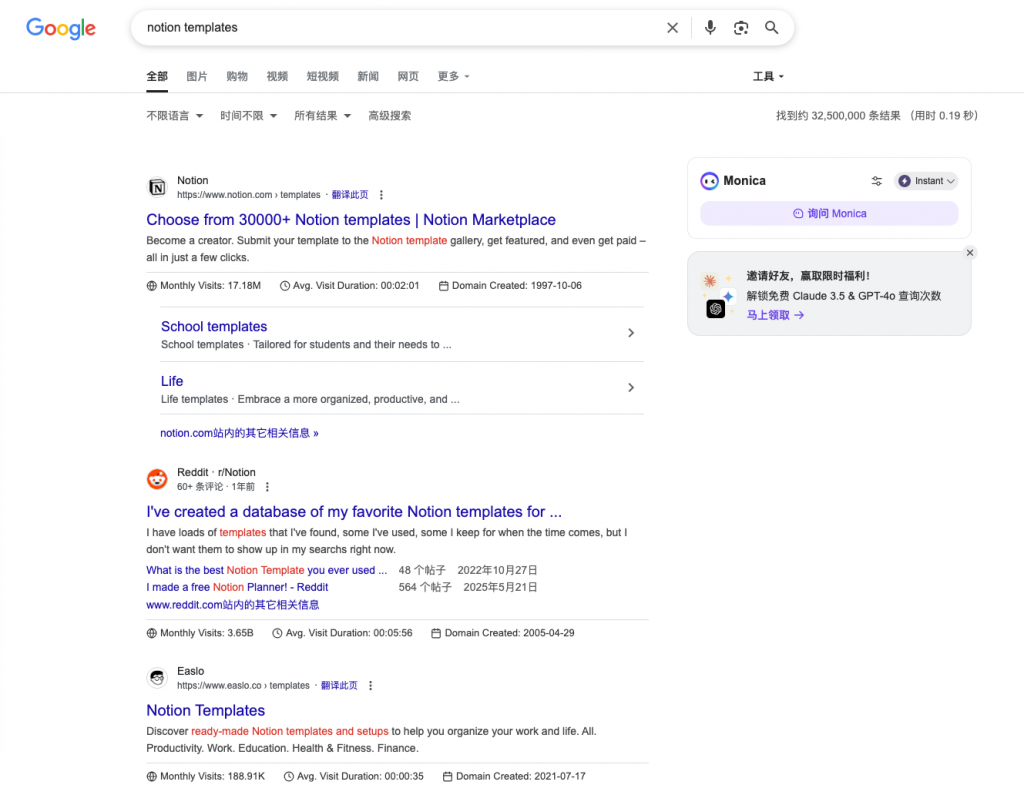Click calendar icon beside Domain Created 1997-10-06
The height and width of the screenshot is (805, 1024).
443,285
